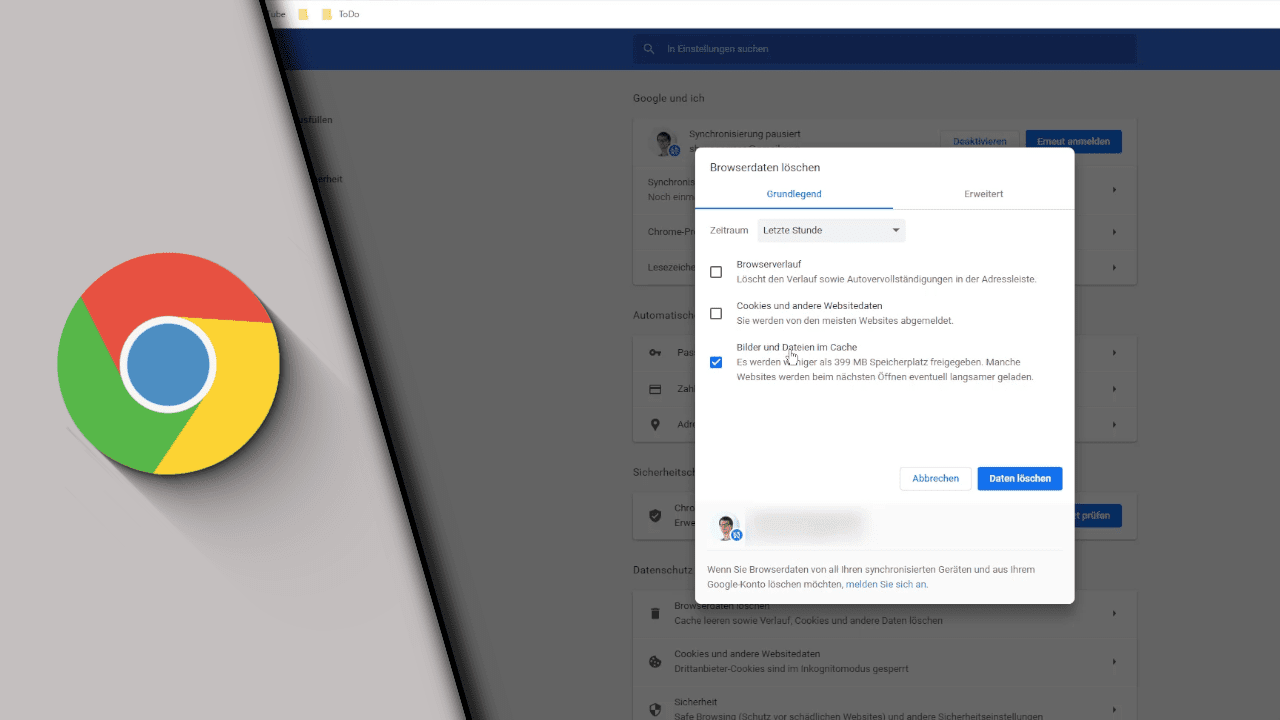Image resolution: width=1280 pixels, height=720 pixels.
Task: Expand the Browserdaten löschen settings row arrow
Action: click(1114, 613)
